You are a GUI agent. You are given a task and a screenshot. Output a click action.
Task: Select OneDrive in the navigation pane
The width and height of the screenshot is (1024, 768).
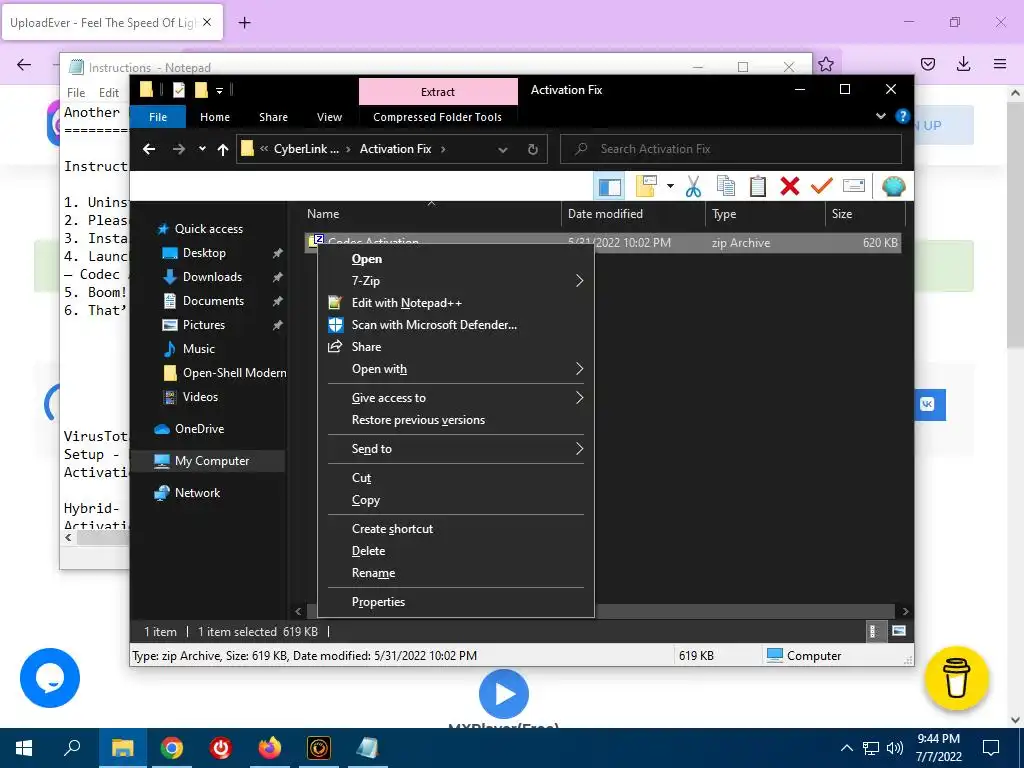tap(199, 429)
